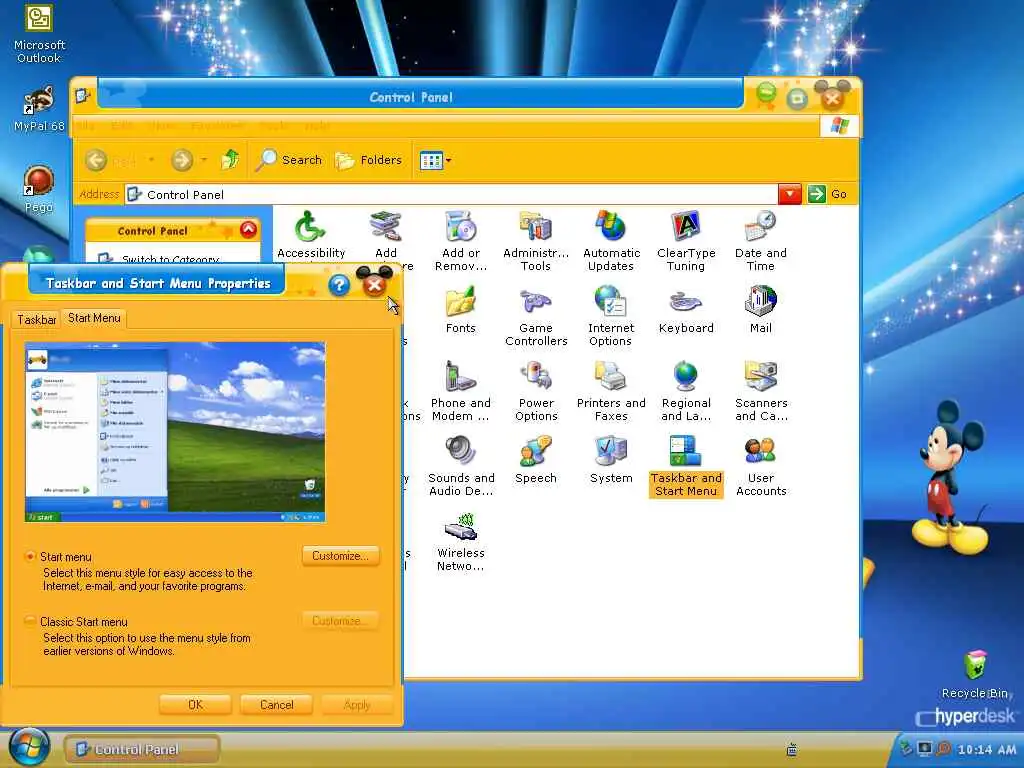Open the Start orb button
The width and height of the screenshot is (1024, 768).
tap(29, 747)
